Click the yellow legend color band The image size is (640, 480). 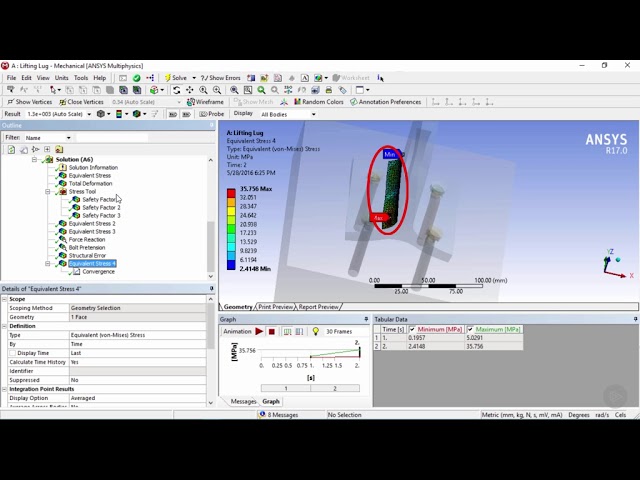click(x=231, y=211)
